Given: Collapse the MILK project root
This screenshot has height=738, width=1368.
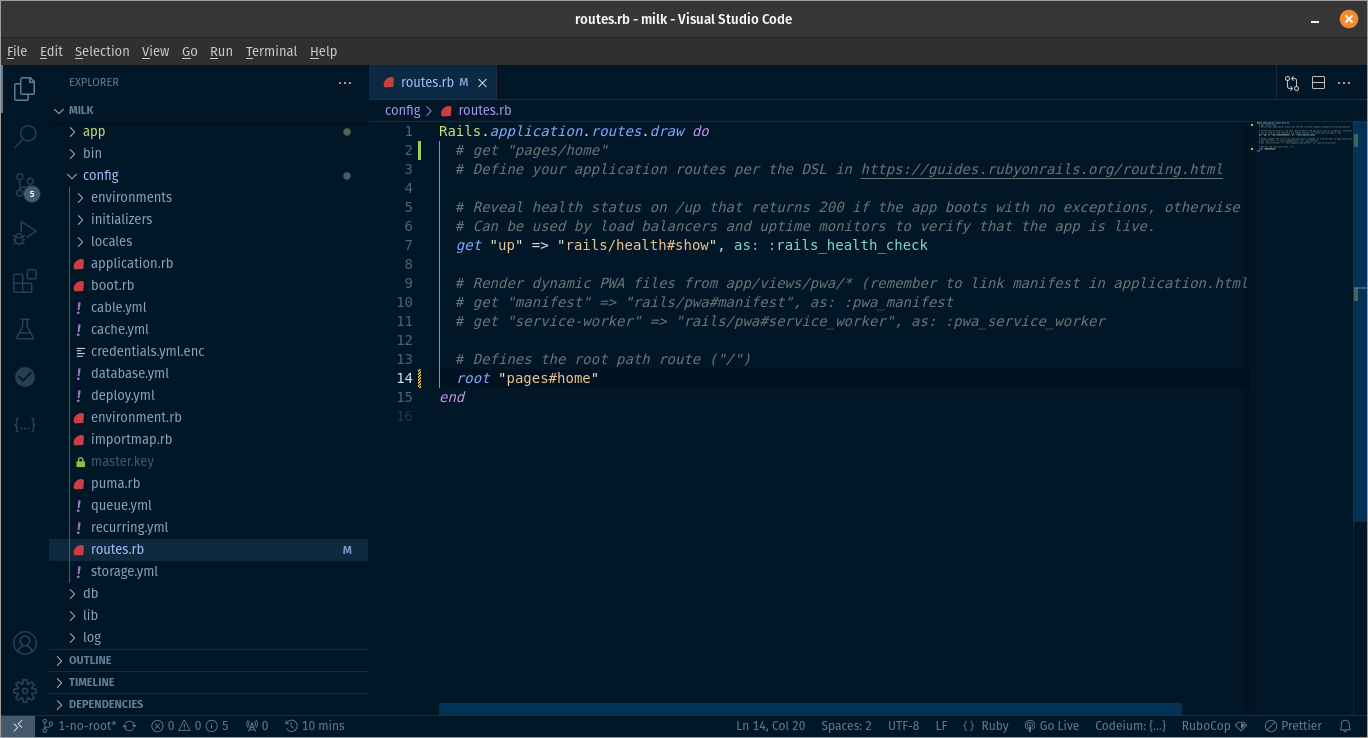Looking at the screenshot, I should (x=208, y=110).
